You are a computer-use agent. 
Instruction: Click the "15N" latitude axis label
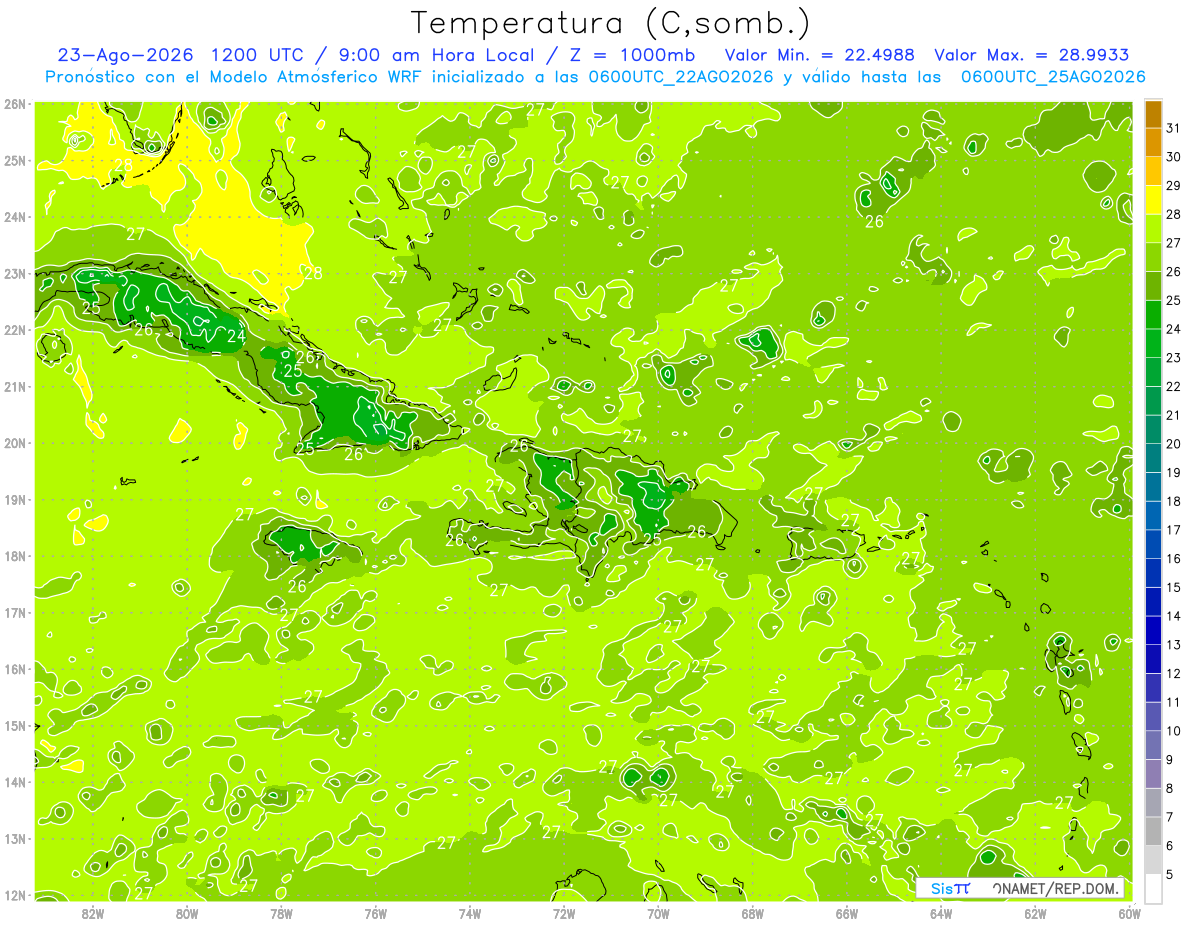click(15, 726)
